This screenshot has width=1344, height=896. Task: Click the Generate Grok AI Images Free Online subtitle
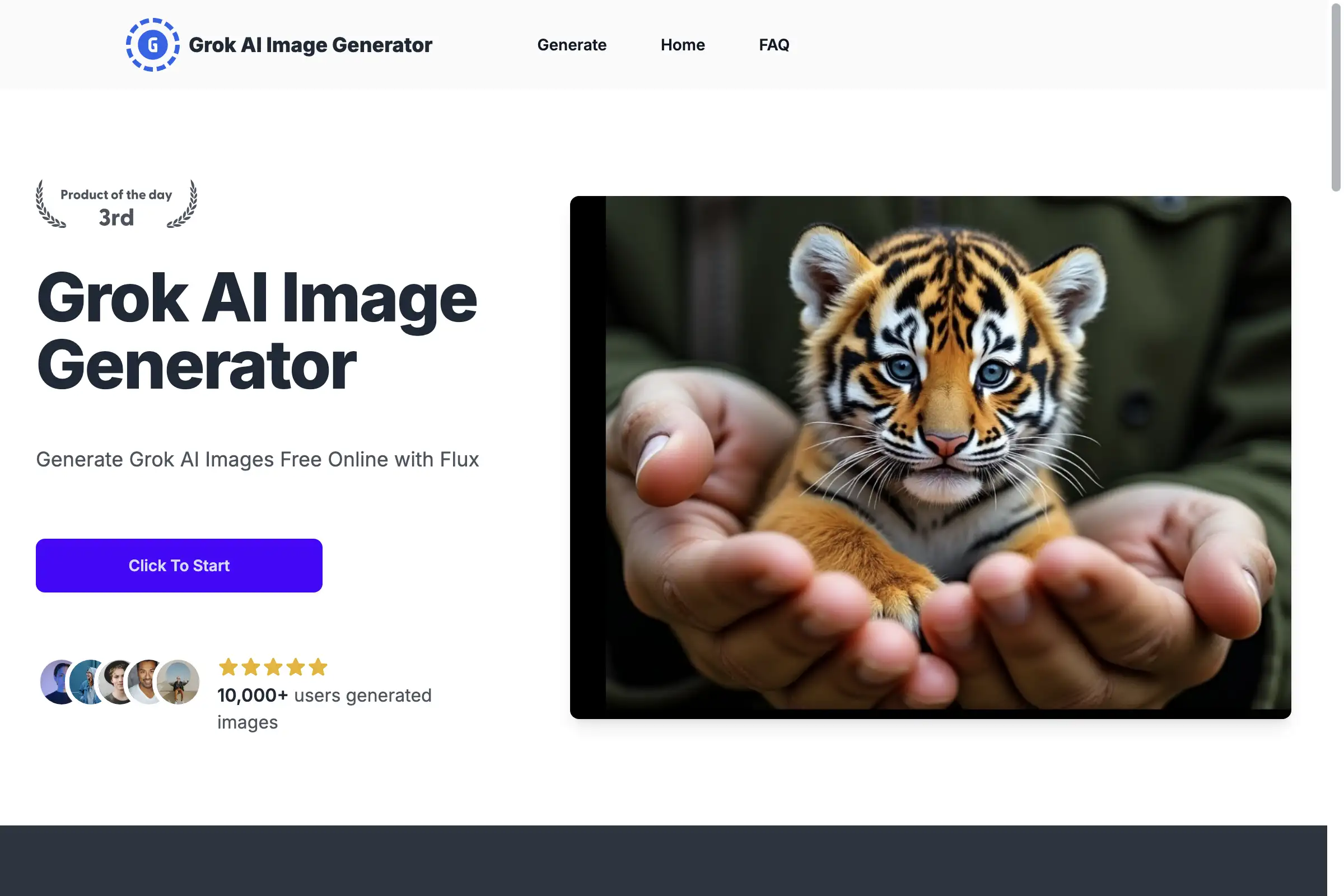pyautogui.click(x=257, y=459)
